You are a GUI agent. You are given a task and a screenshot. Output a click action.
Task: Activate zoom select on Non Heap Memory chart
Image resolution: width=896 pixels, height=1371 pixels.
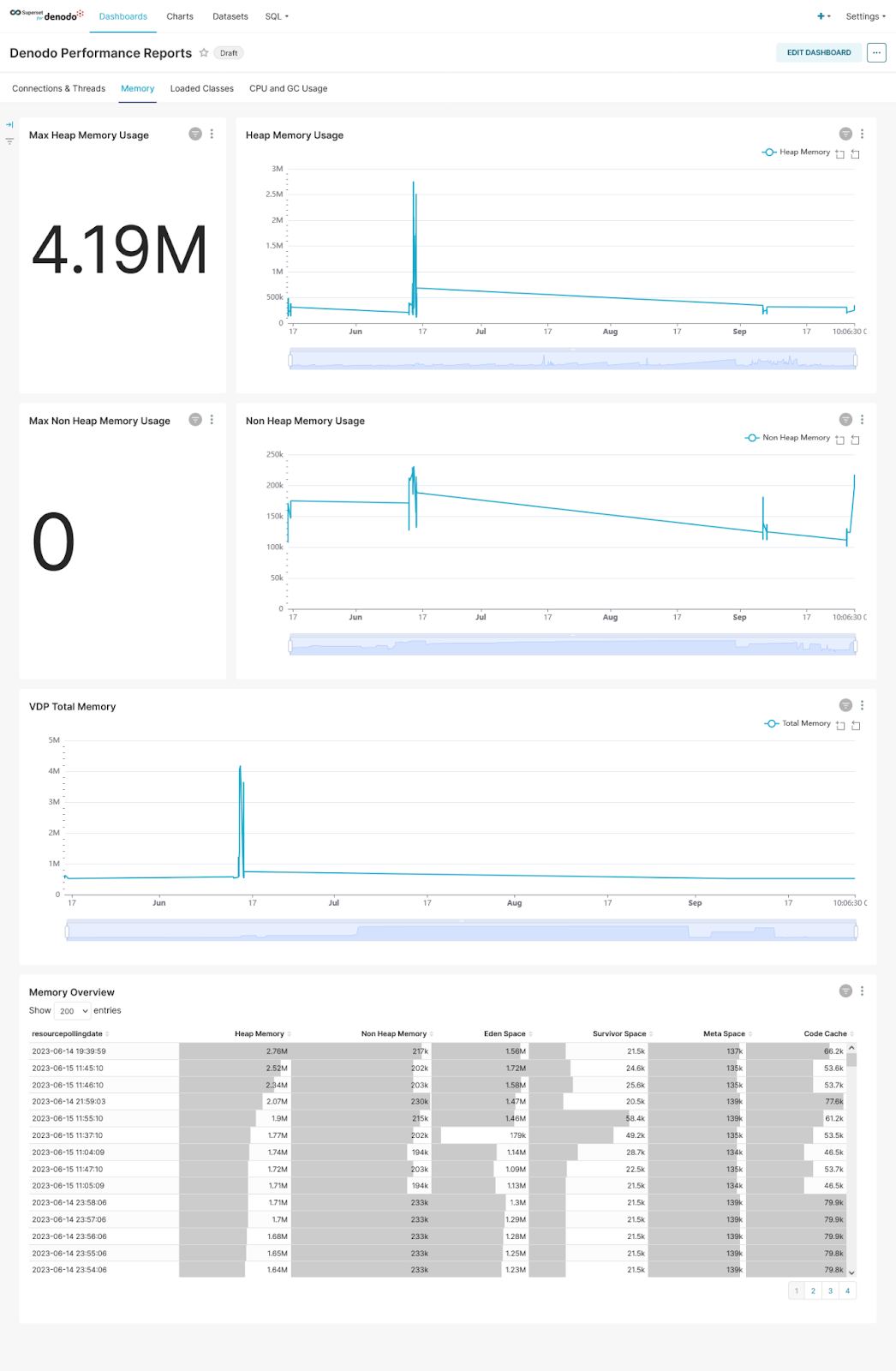click(839, 440)
